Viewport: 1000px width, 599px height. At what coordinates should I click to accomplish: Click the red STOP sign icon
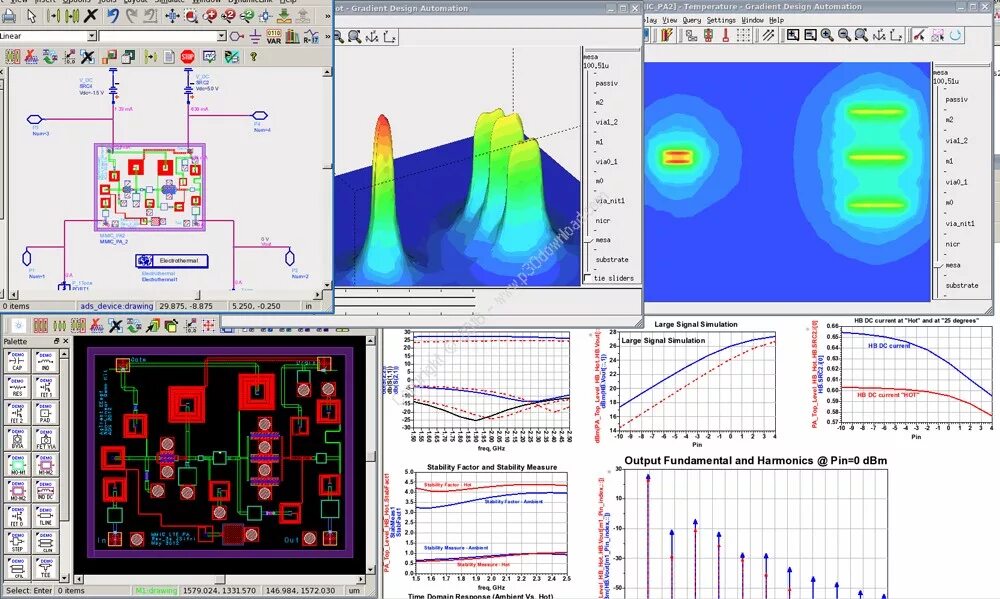point(188,57)
